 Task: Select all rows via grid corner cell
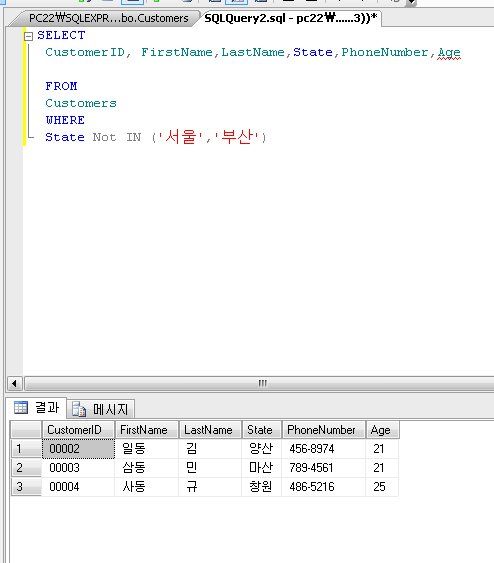(26, 430)
